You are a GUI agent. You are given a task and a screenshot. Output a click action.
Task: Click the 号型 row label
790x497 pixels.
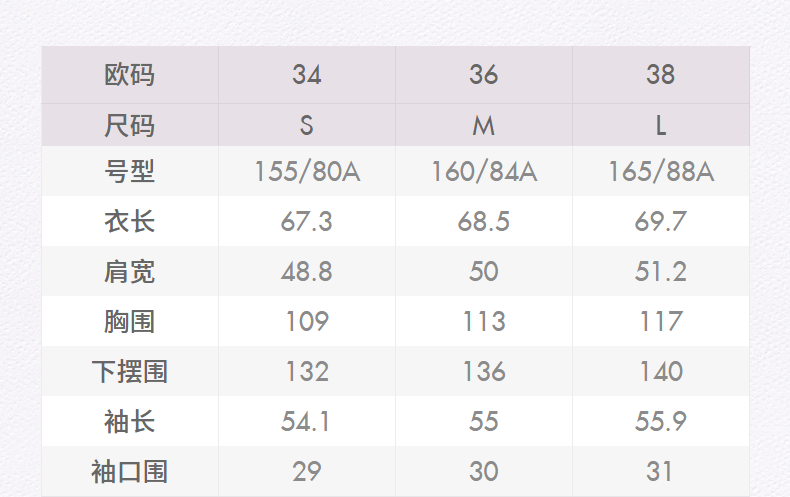130,172
